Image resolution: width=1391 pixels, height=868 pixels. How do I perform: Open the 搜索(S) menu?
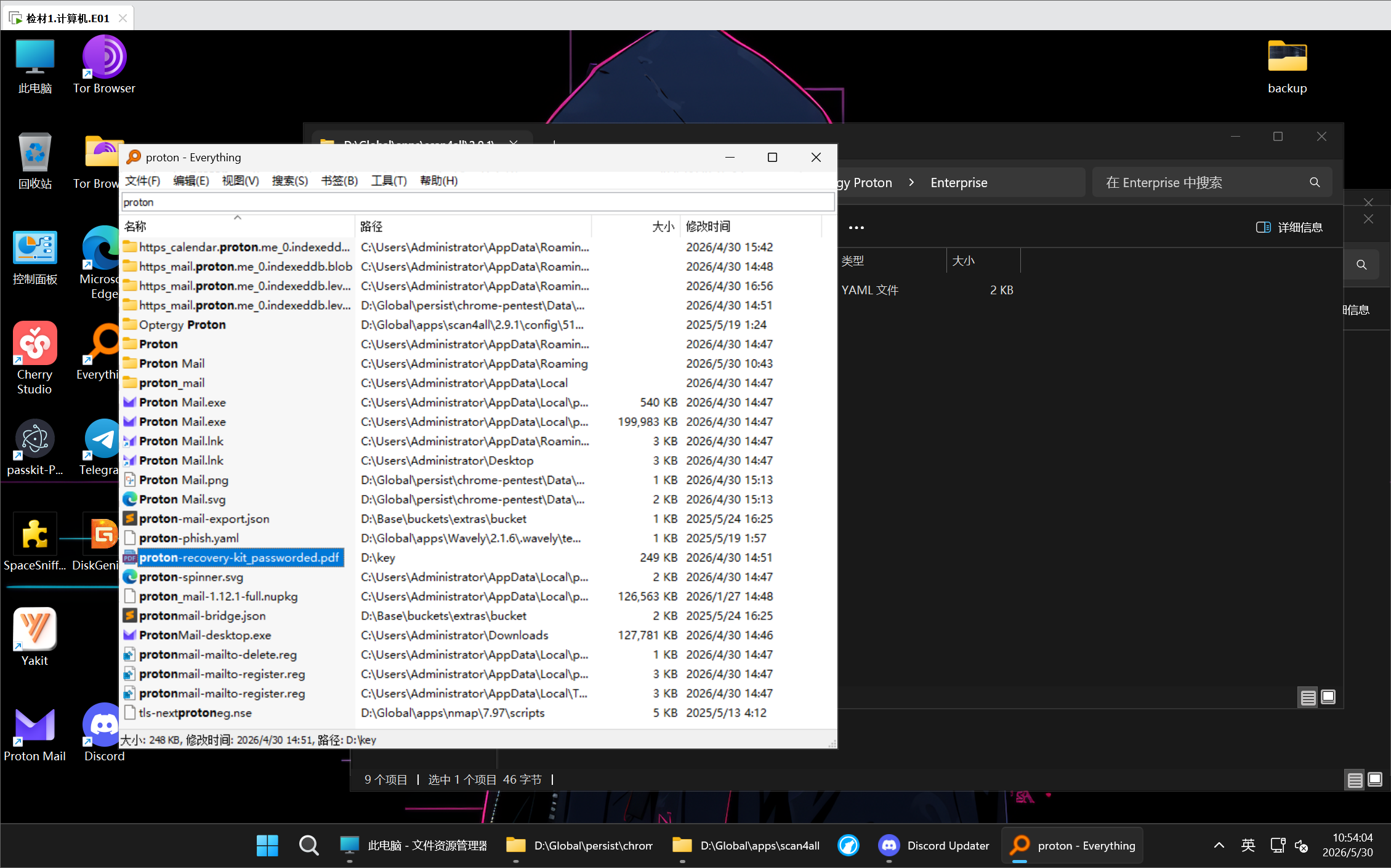(x=290, y=180)
